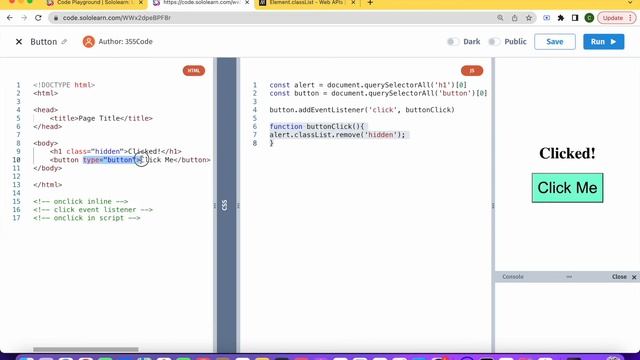Click the Author: 355Code text

125,42
